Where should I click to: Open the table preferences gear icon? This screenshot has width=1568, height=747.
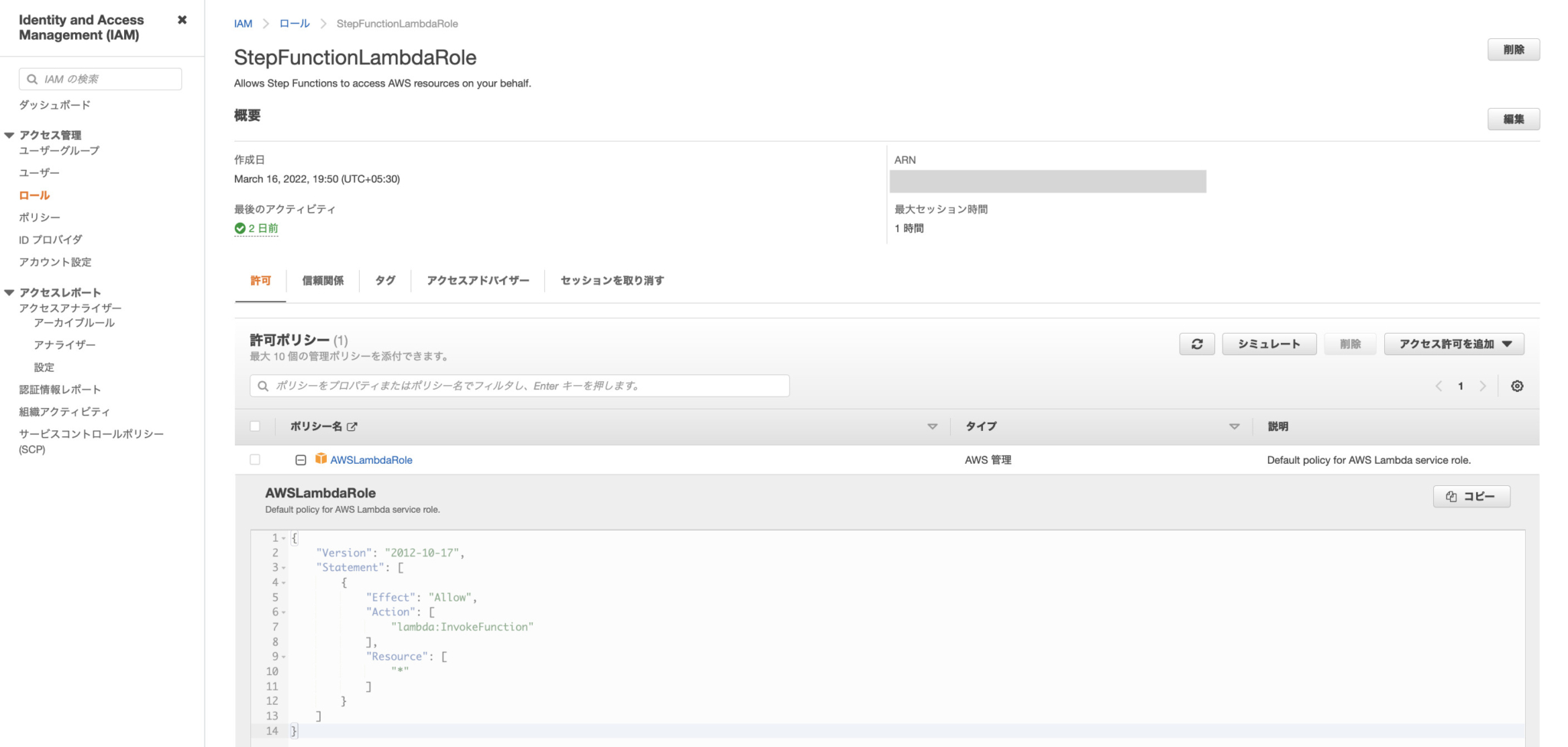point(1517,386)
